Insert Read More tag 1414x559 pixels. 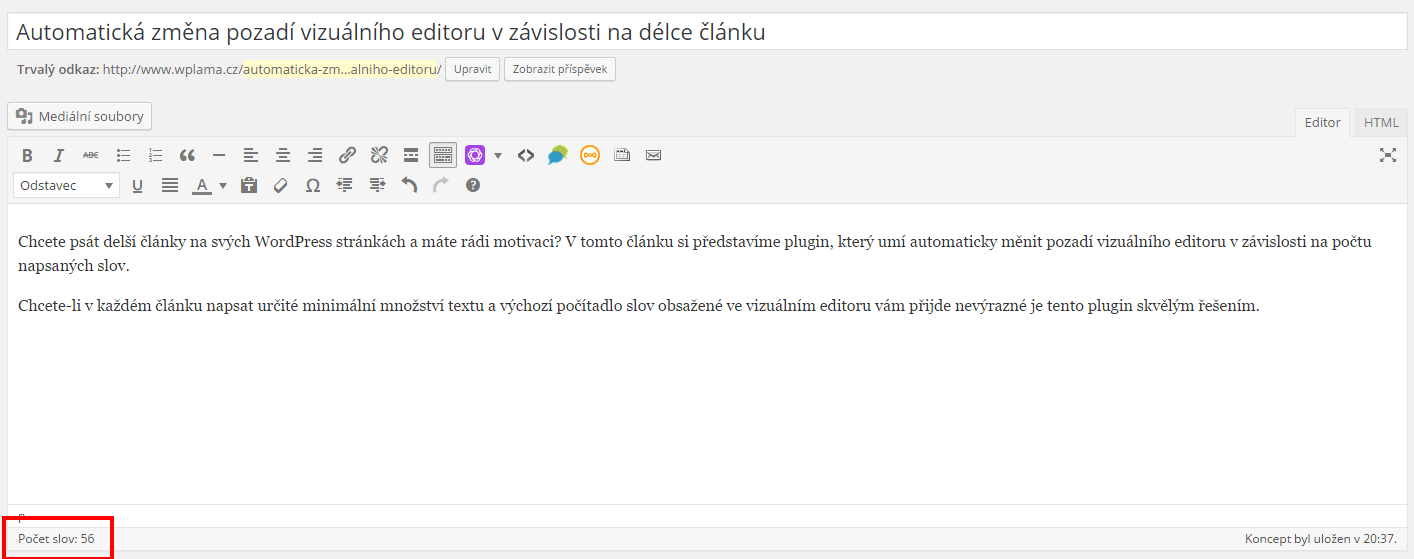411,155
